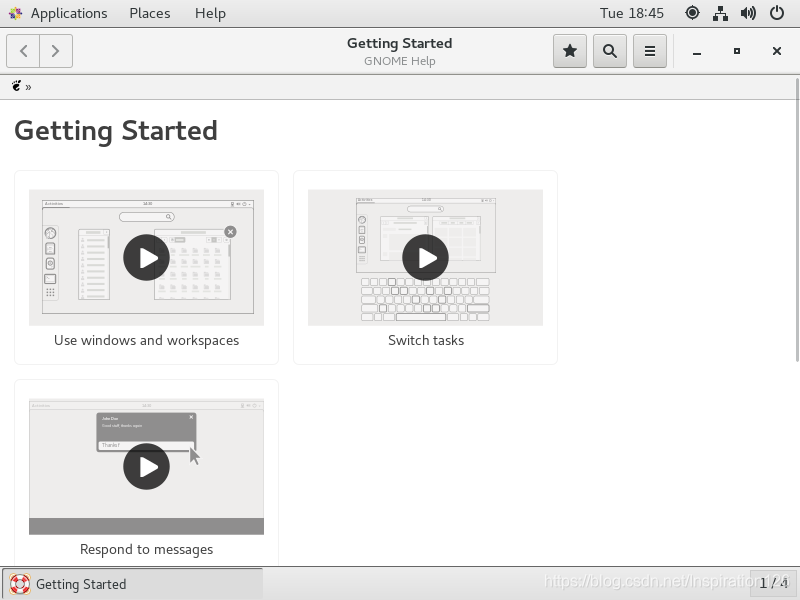Open search with the magnifier button
The image size is (800, 600).
tap(610, 51)
